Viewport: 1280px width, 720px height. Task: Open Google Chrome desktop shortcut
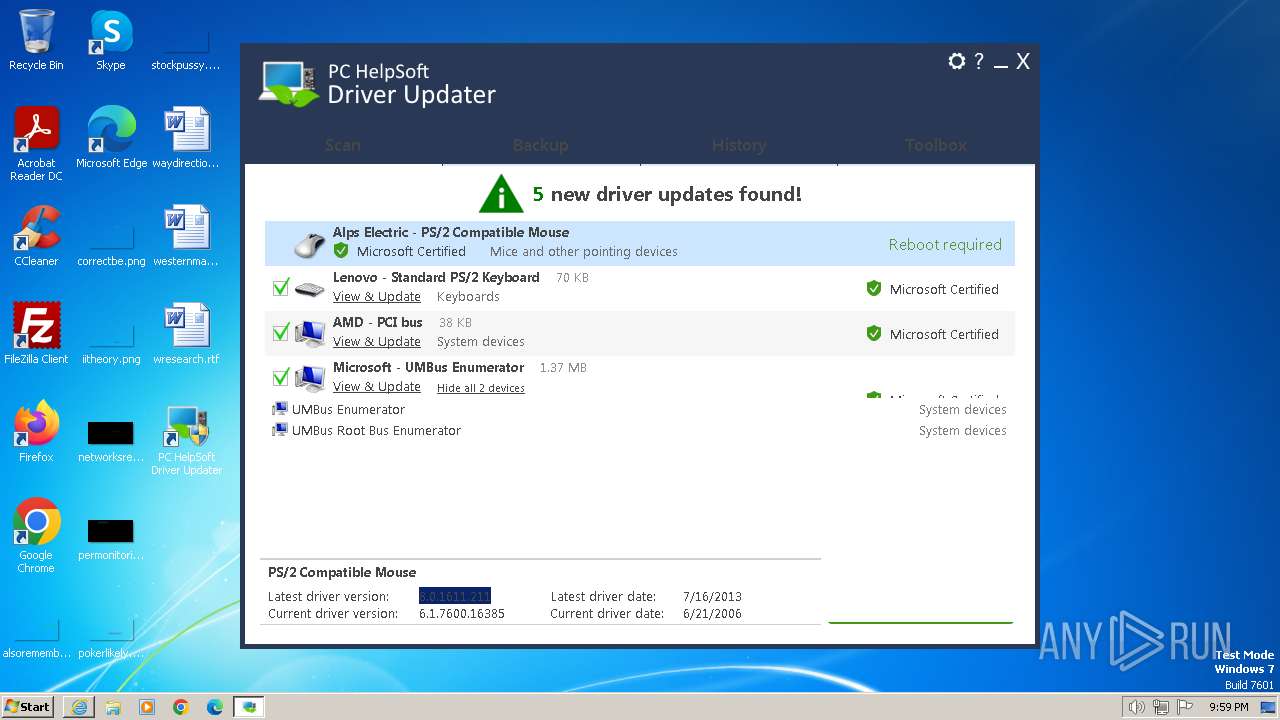tap(36, 536)
